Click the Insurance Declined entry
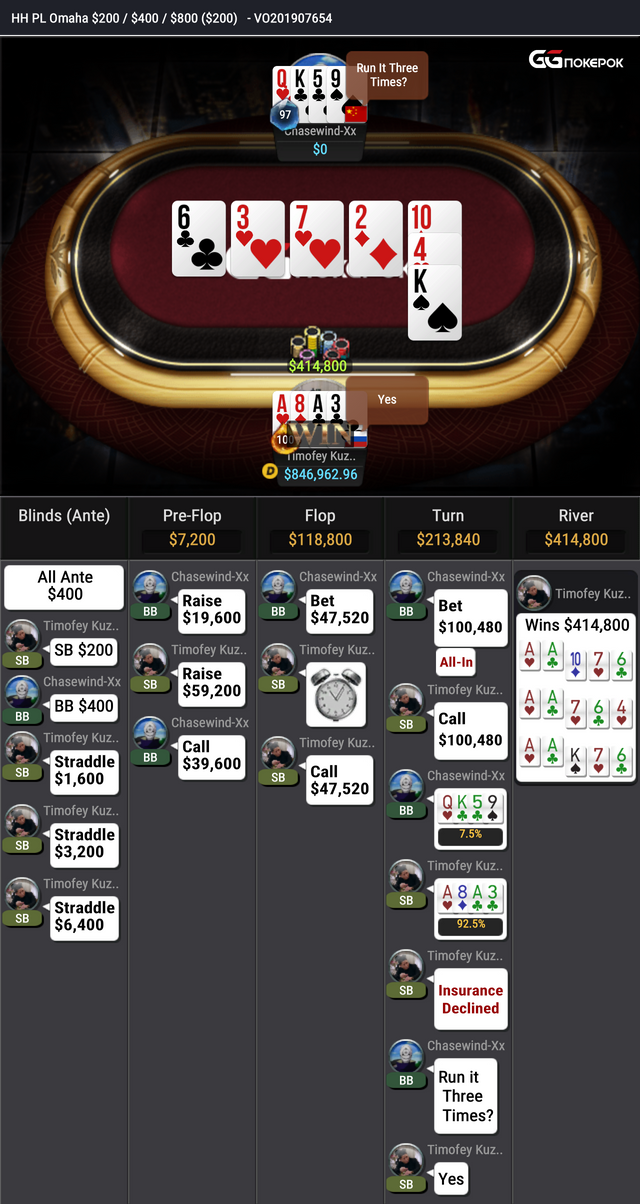This screenshot has width=640, height=1204. click(x=470, y=999)
